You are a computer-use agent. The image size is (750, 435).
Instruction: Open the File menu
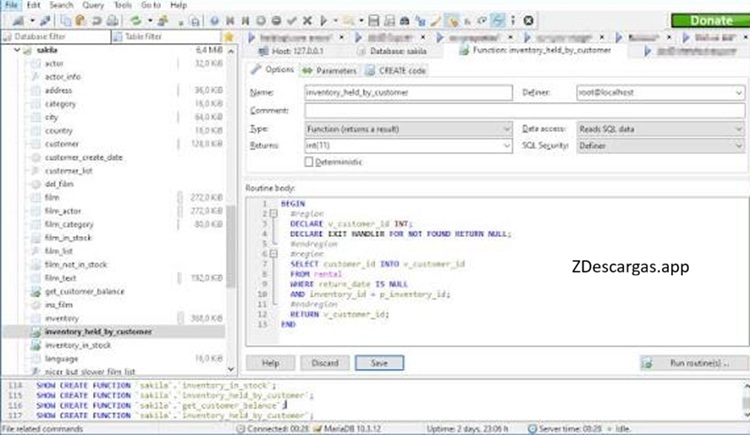[x=11, y=5]
